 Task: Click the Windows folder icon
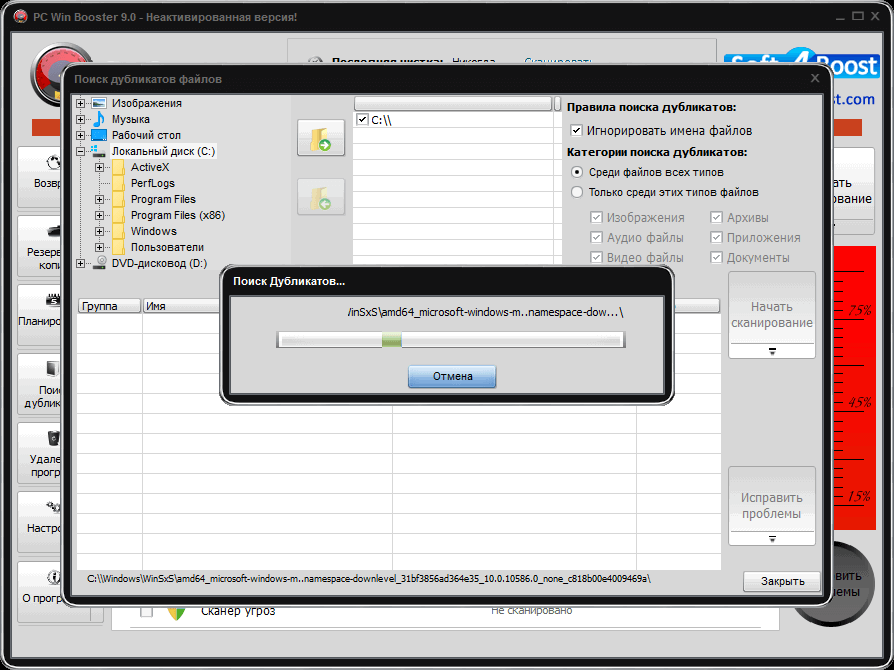click(x=119, y=231)
